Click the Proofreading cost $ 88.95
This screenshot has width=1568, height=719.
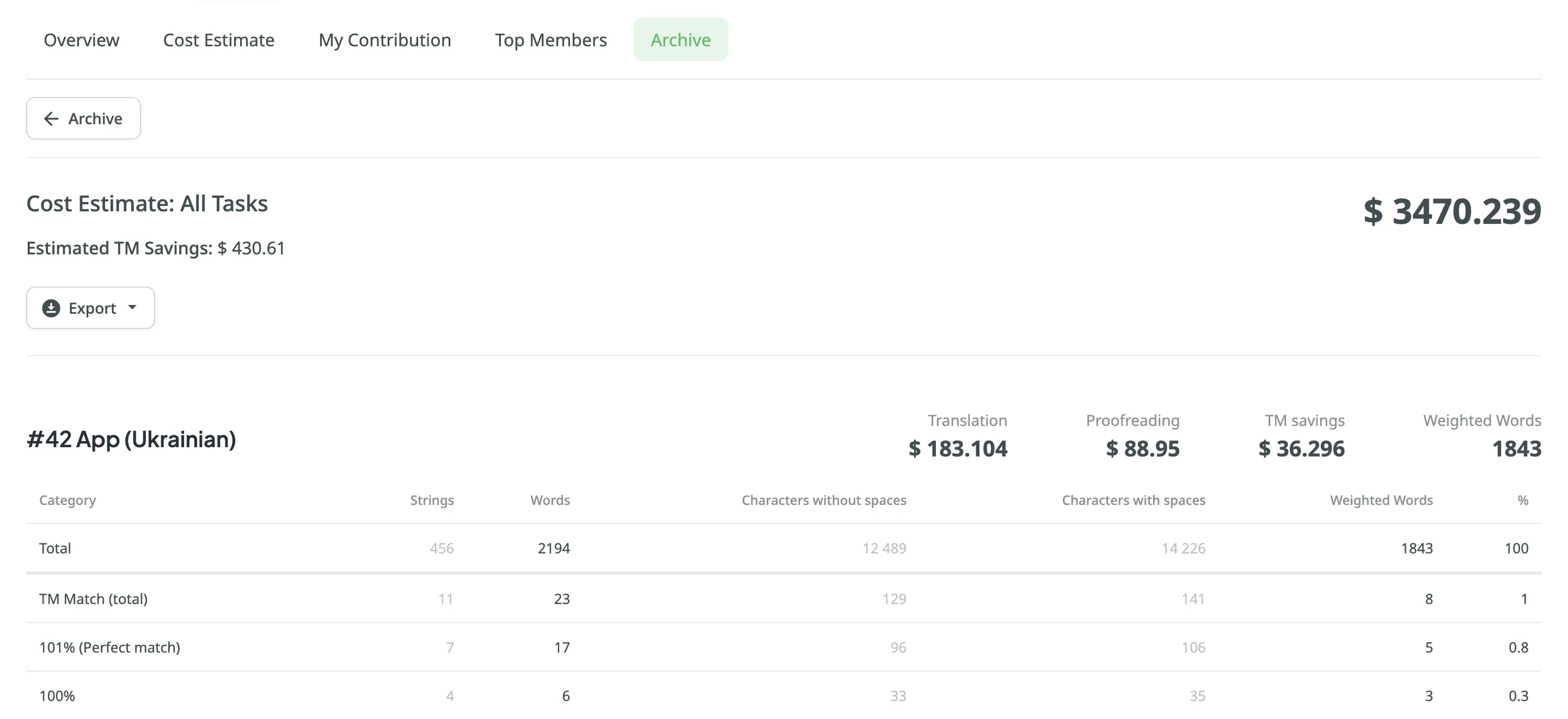pyautogui.click(x=1141, y=449)
